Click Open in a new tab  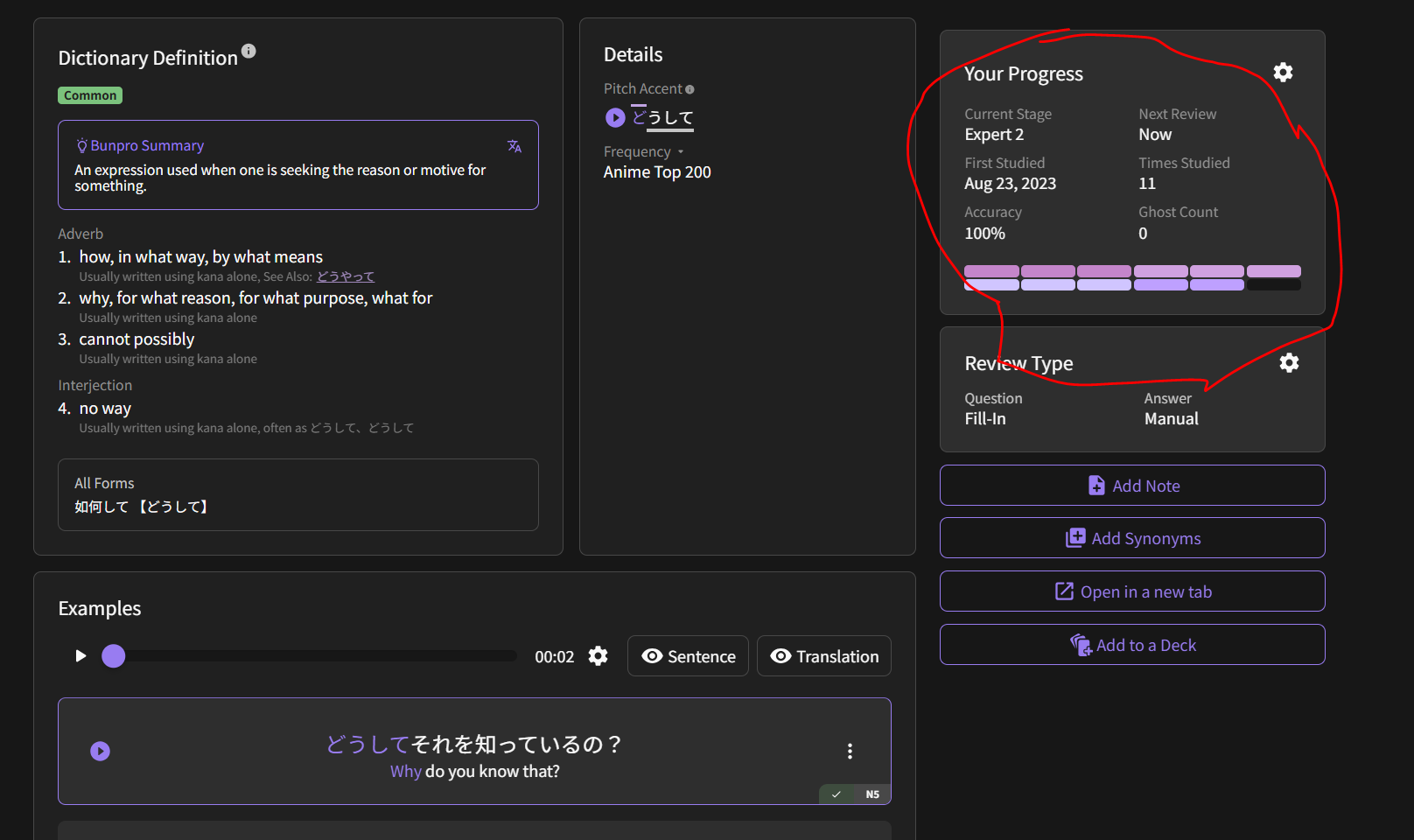tap(1132, 591)
